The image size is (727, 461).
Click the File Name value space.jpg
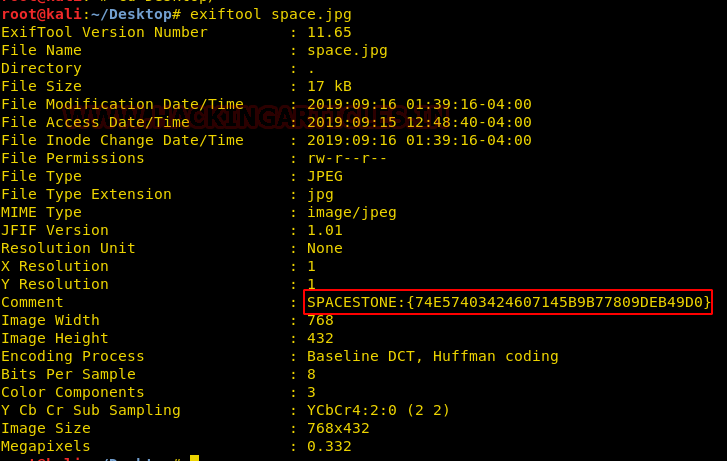pyautogui.click(x=347, y=51)
